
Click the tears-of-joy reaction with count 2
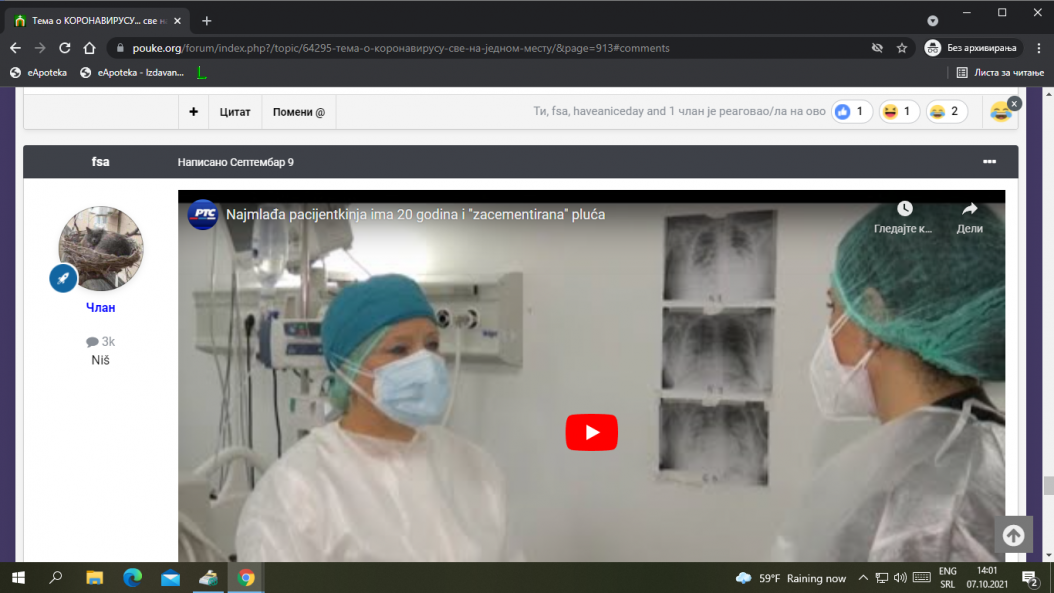click(946, 112)
